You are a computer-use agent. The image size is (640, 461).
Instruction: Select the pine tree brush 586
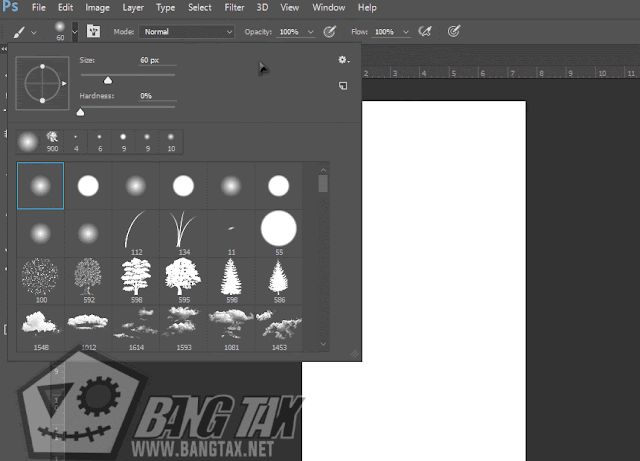click(x=279, y=281)
